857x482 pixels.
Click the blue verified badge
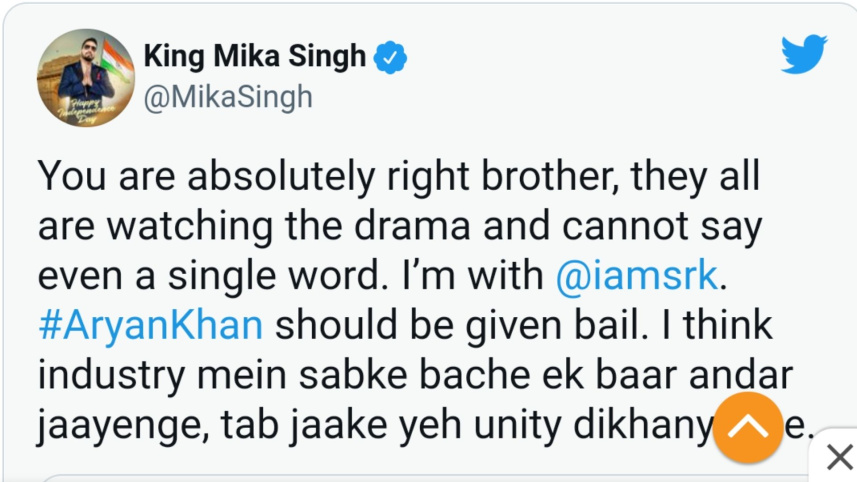pos(390,58)
